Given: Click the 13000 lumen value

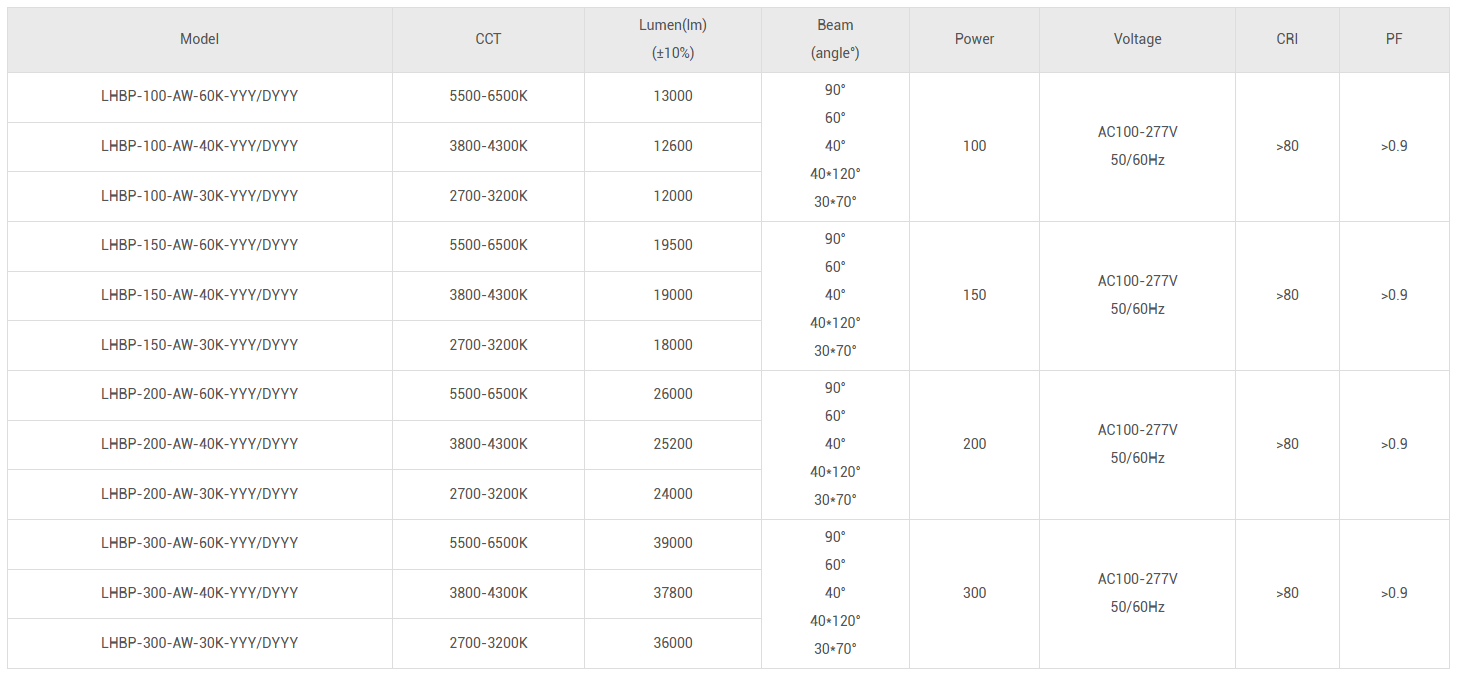Looking at the screenshot, I should click(x=673, y=96).
